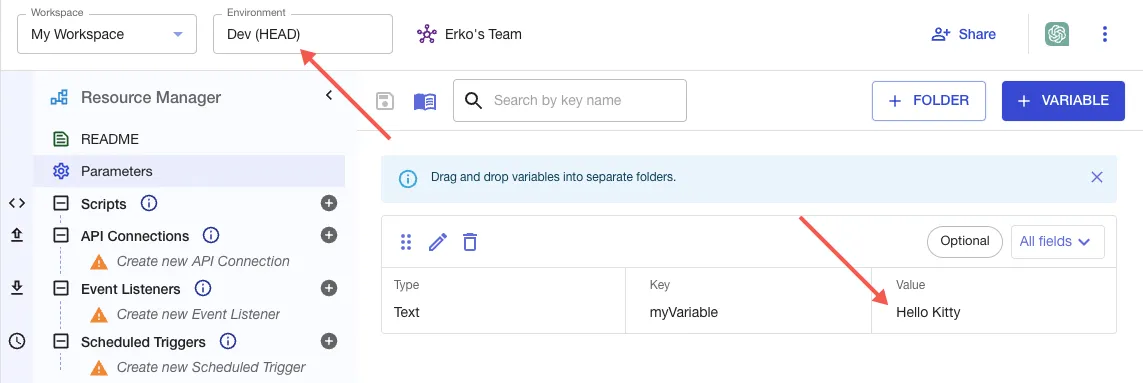Viewport: 1143px width, 383px height.
Task: Click the info icon in the banner
Action: [408, 178]
